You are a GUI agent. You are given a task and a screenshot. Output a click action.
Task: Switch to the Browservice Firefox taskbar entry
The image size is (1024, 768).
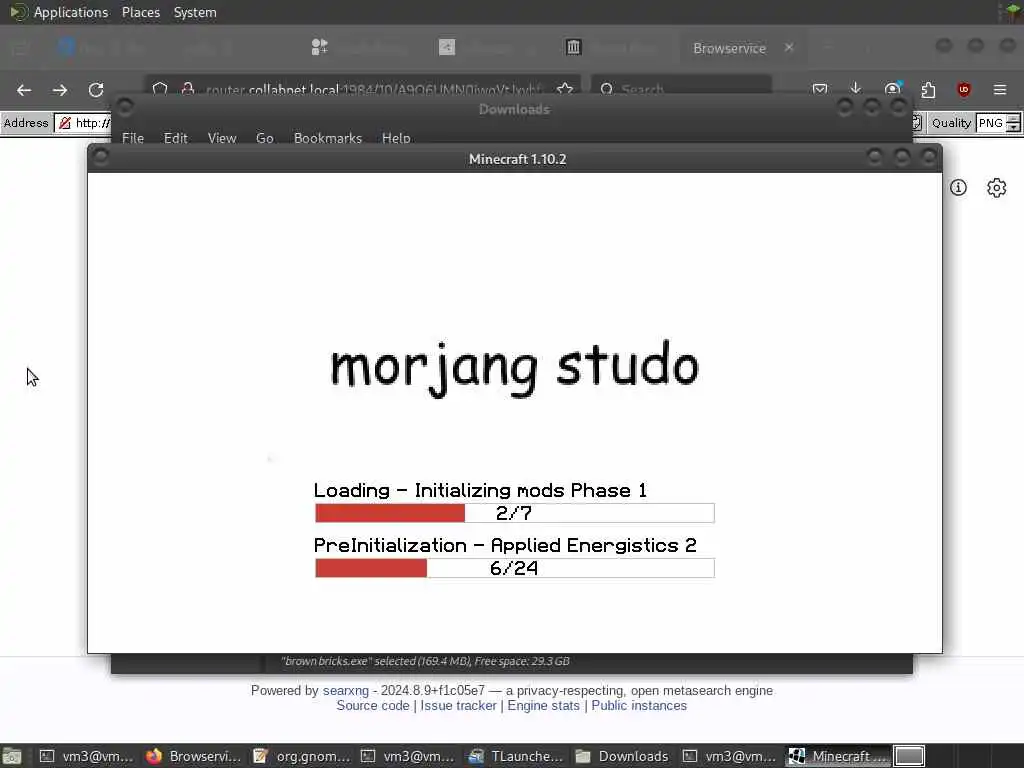tap(193, 756)
